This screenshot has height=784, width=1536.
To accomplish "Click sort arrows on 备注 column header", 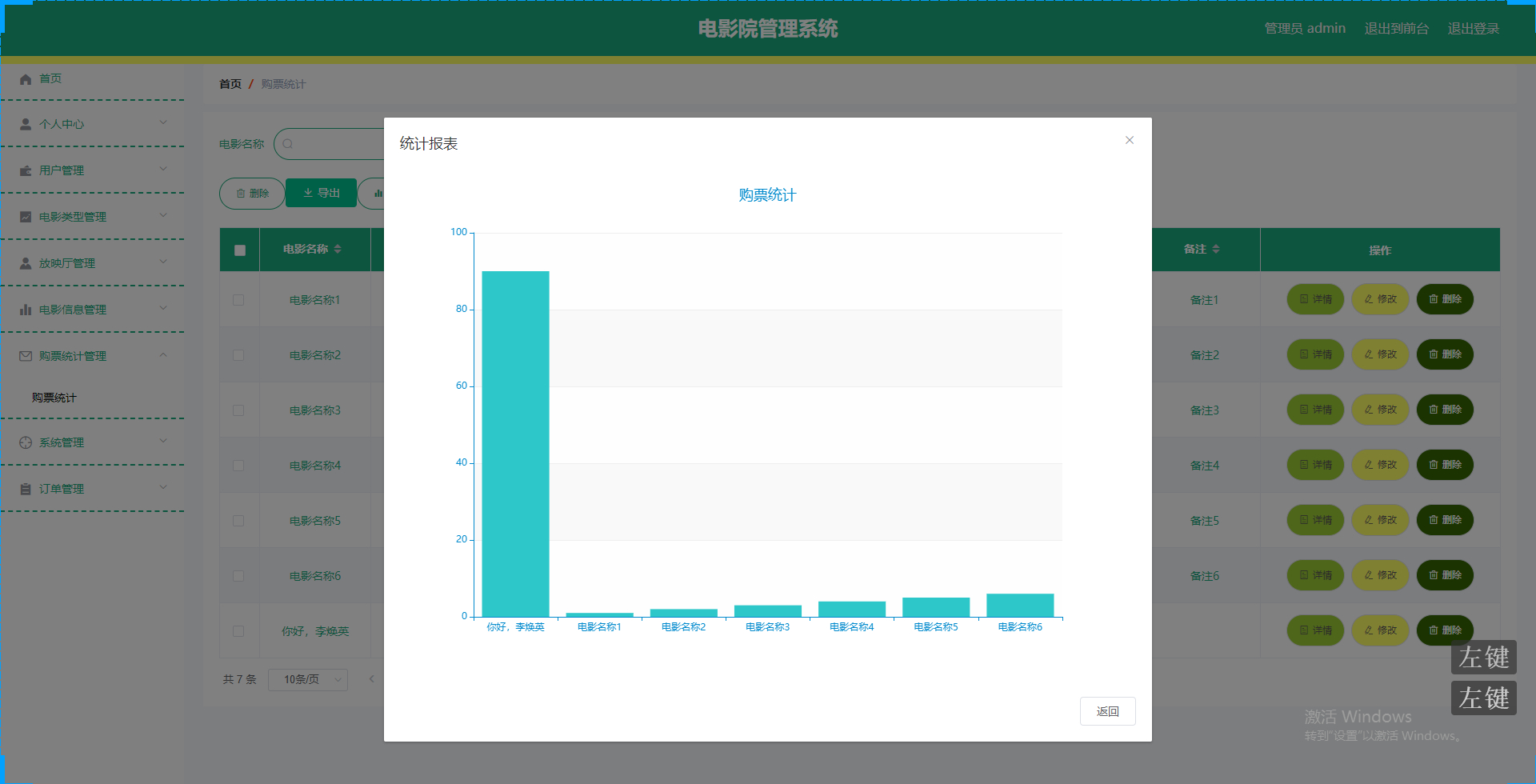I will pyautogui.click(x=1216, y=249).
